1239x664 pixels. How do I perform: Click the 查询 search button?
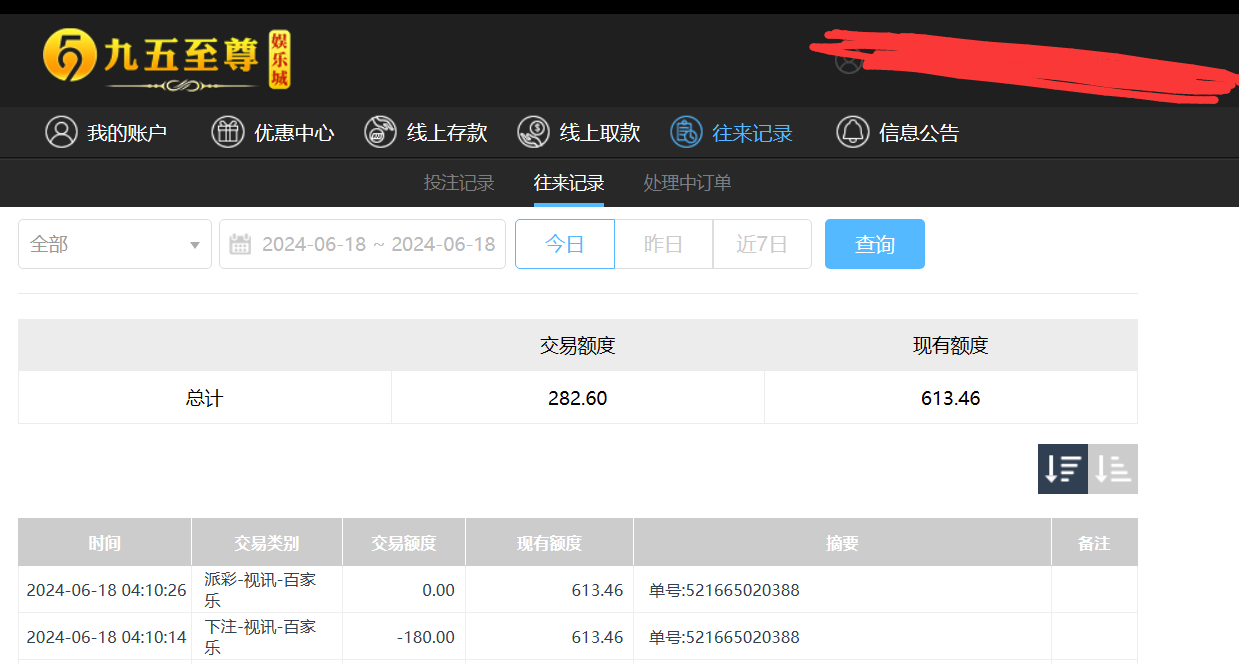(x=874, y=244)
